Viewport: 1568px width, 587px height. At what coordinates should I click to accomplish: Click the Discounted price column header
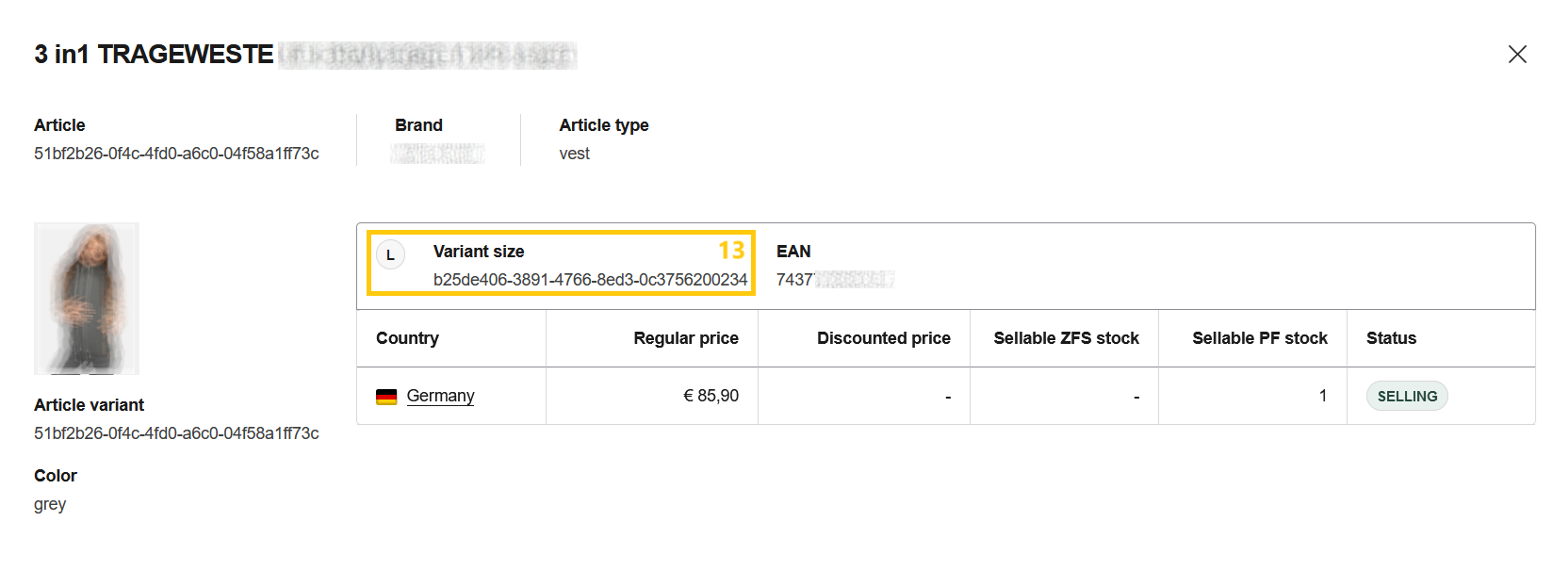click(x=883, y=338)
